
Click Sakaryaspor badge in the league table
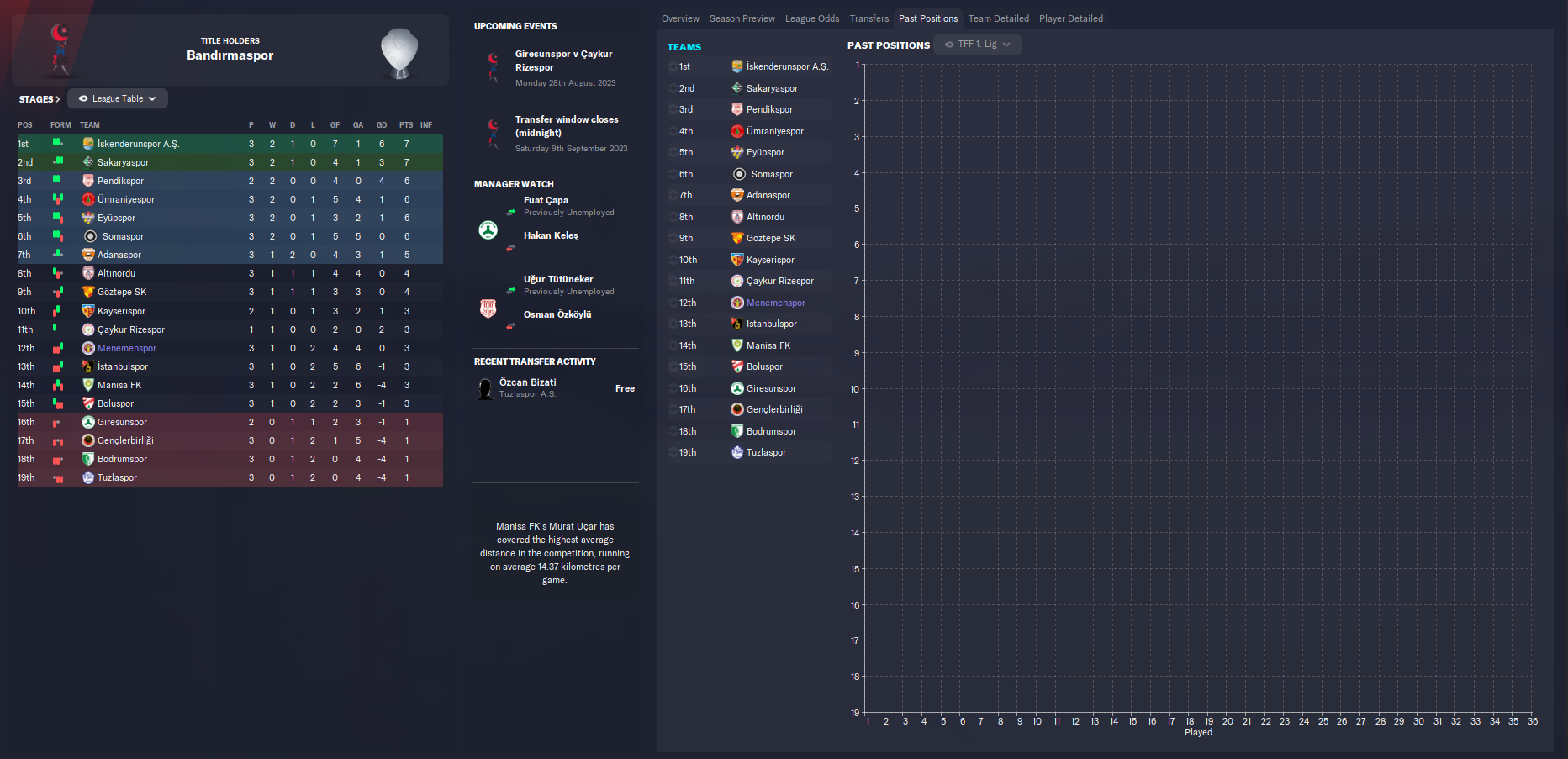click(88, 162)
